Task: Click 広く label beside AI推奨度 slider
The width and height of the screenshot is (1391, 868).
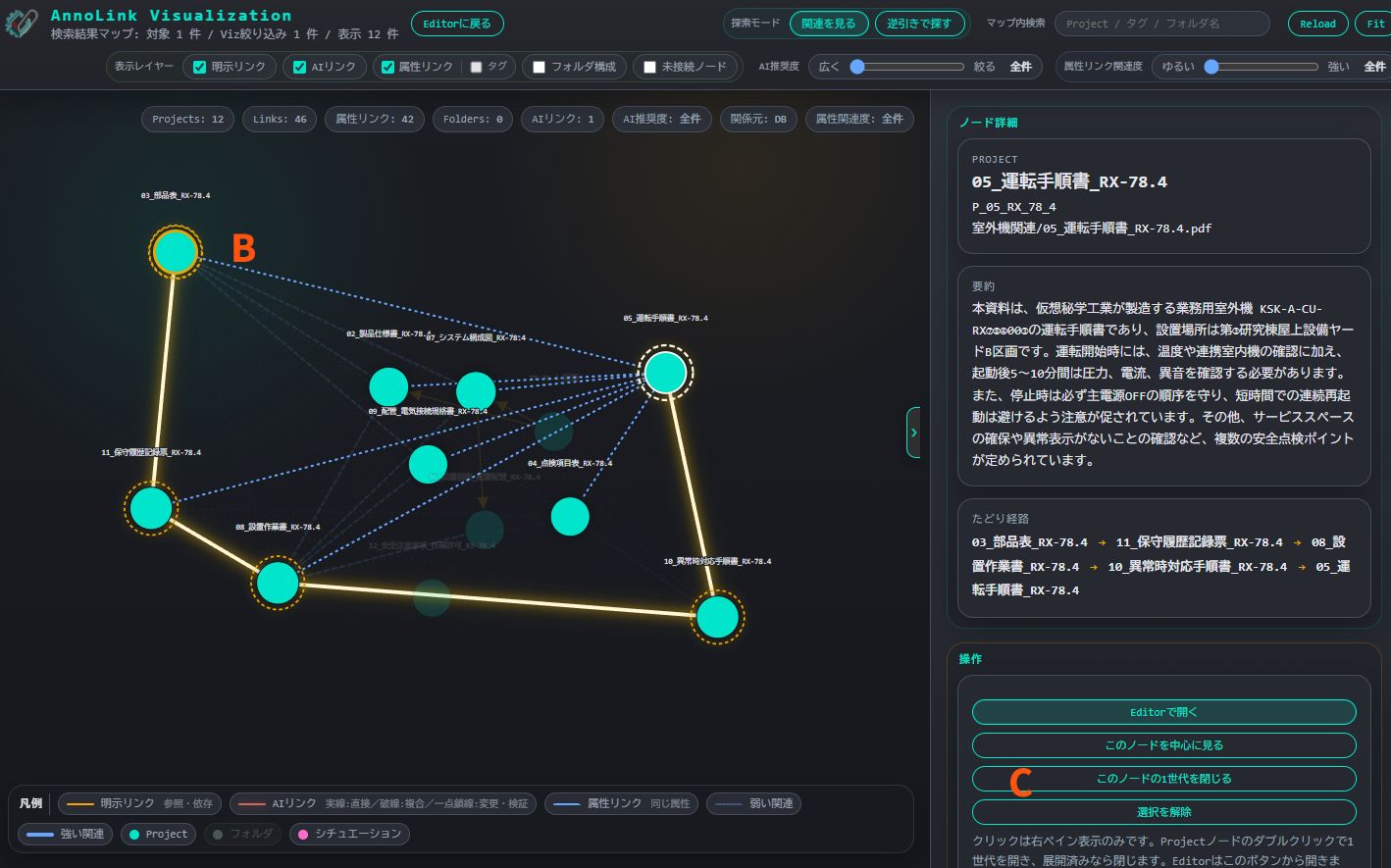Action: (x=829, y=67)
